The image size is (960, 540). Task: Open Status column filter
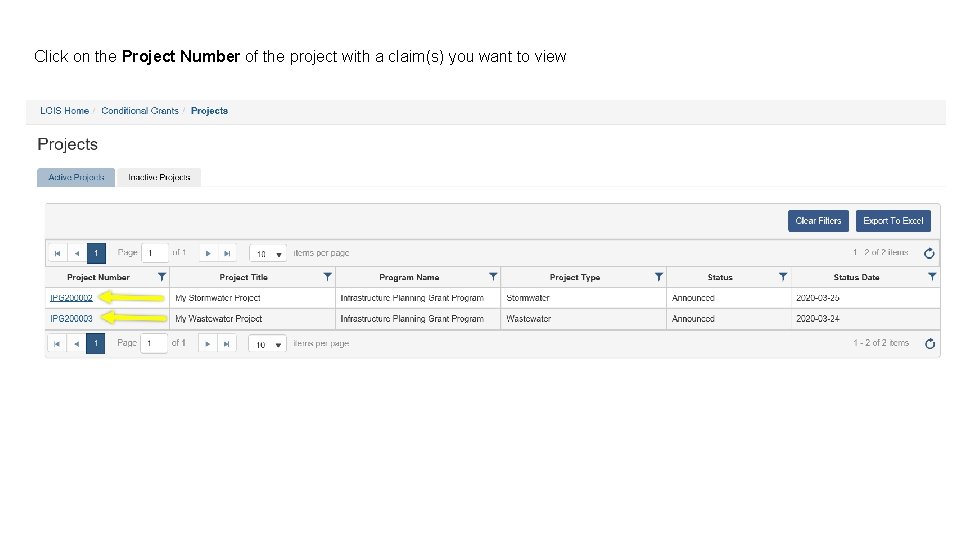[x=783, y=277]
